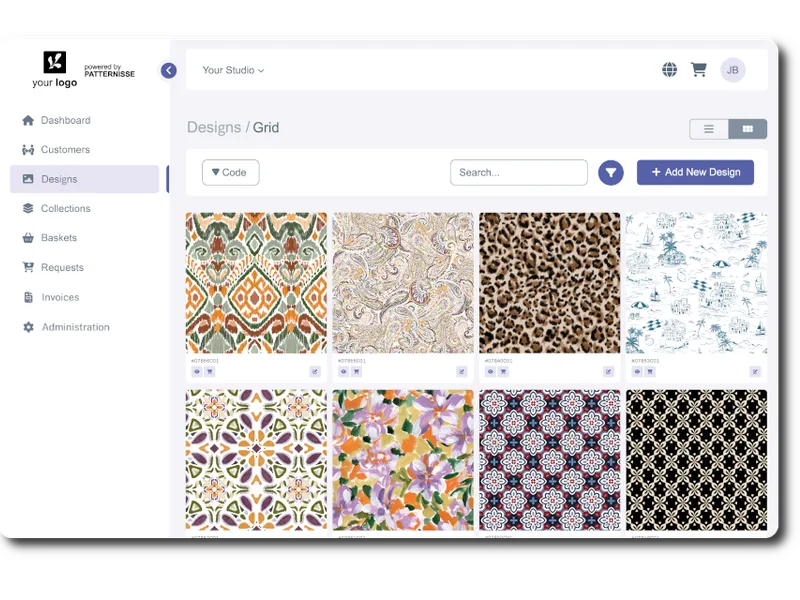View the paisley design via eye icon
800x600 pixels.
(343, 371)
